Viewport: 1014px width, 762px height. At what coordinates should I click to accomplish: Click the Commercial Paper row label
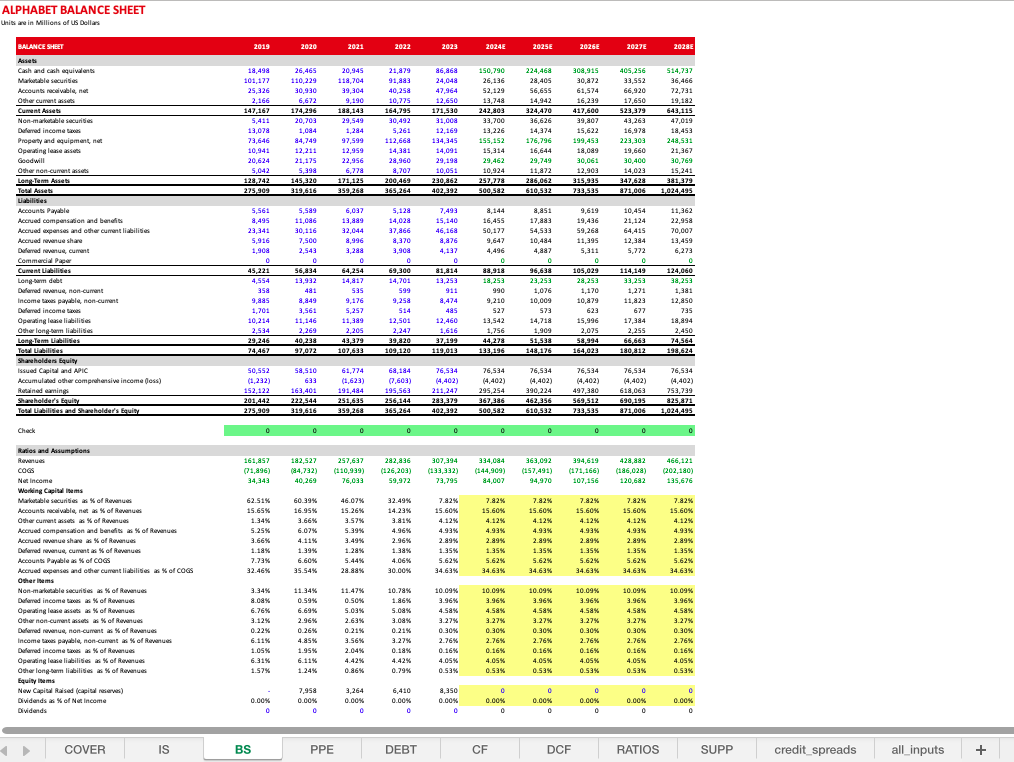[45, 261]
